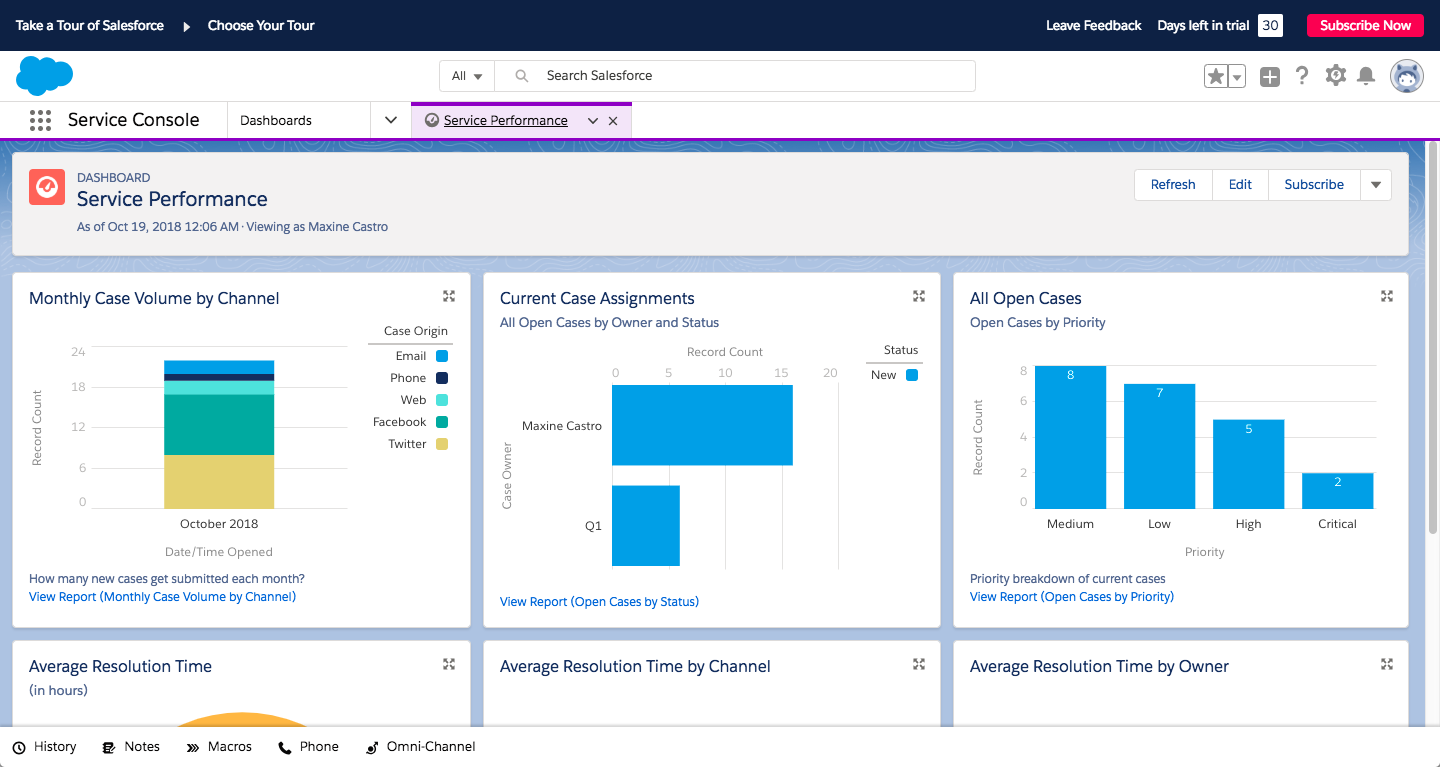Click the Subscribe button
The height and width of the screenshot is (767, 1440).
point(1314,185)
